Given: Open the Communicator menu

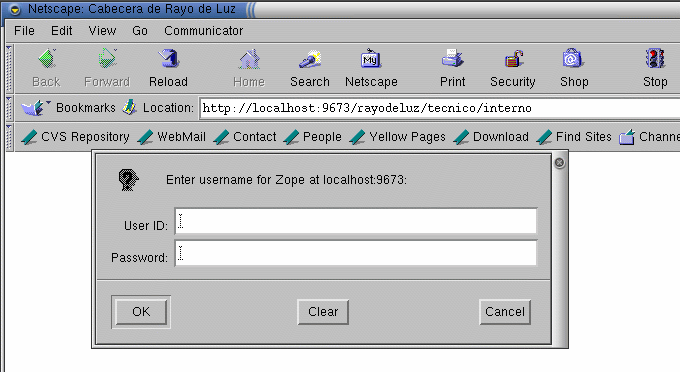Looking at the screenshot, I should coord(203,31).
